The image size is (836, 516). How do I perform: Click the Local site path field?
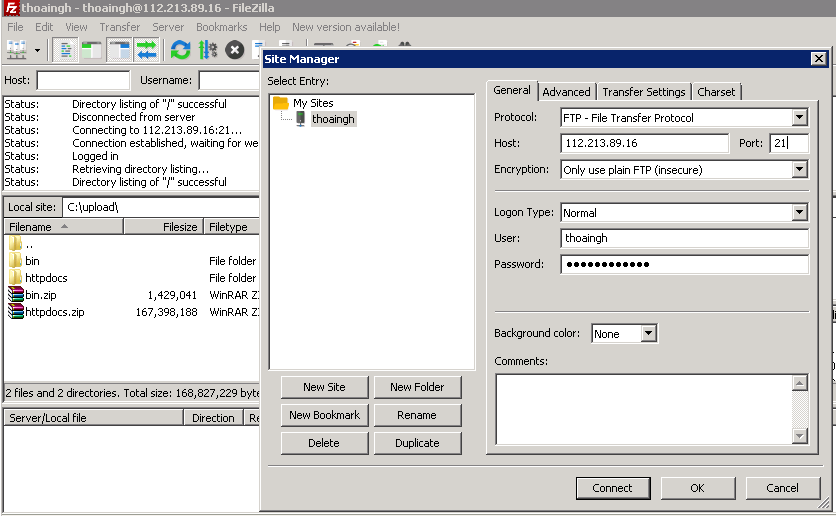point(161,207)
